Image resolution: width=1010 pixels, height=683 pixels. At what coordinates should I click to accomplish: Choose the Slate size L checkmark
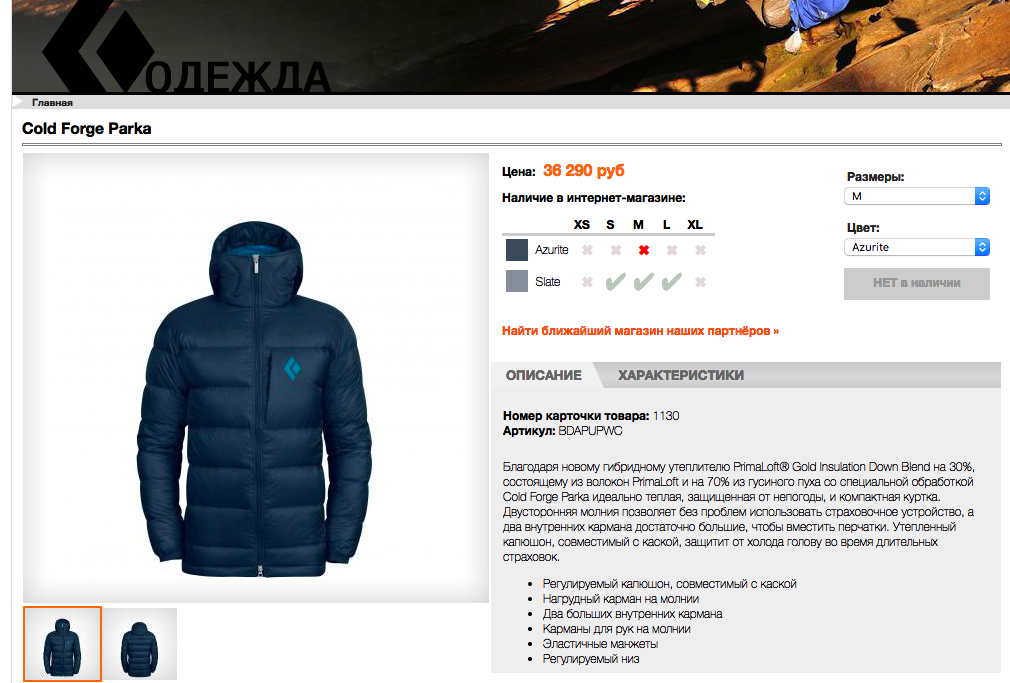(672, 282)
